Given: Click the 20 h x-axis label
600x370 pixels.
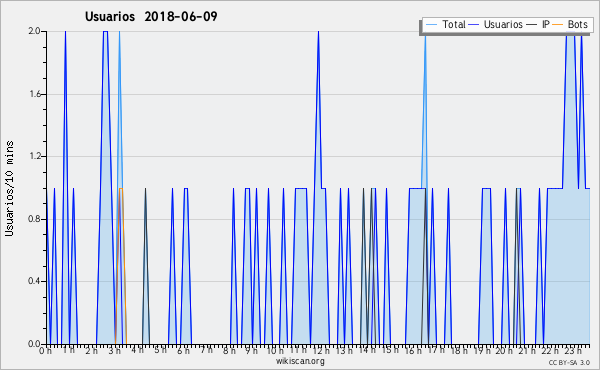Looking at the screenshot, I should tap(504, 350).
